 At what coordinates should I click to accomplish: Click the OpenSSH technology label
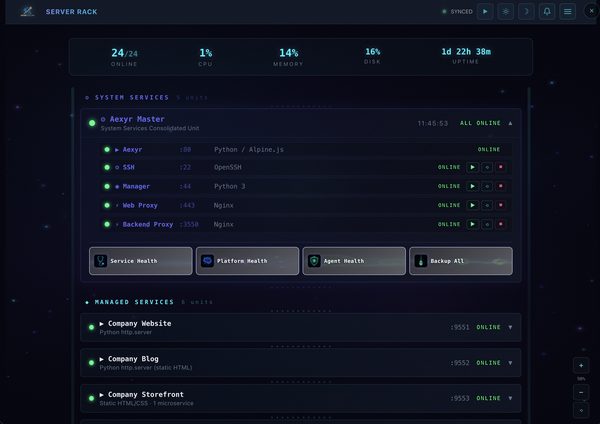click(x=228, y=167)
